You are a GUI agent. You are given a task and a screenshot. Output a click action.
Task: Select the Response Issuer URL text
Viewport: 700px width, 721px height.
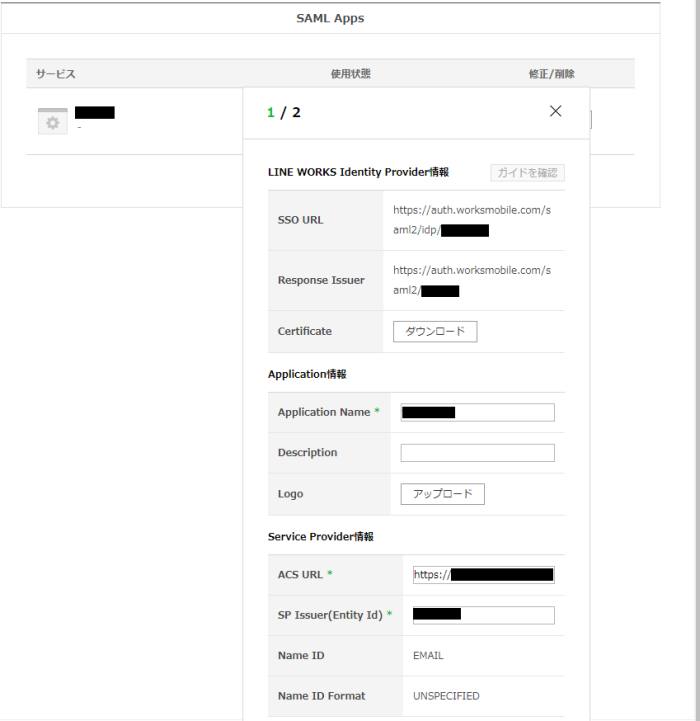tap(472, 280)
